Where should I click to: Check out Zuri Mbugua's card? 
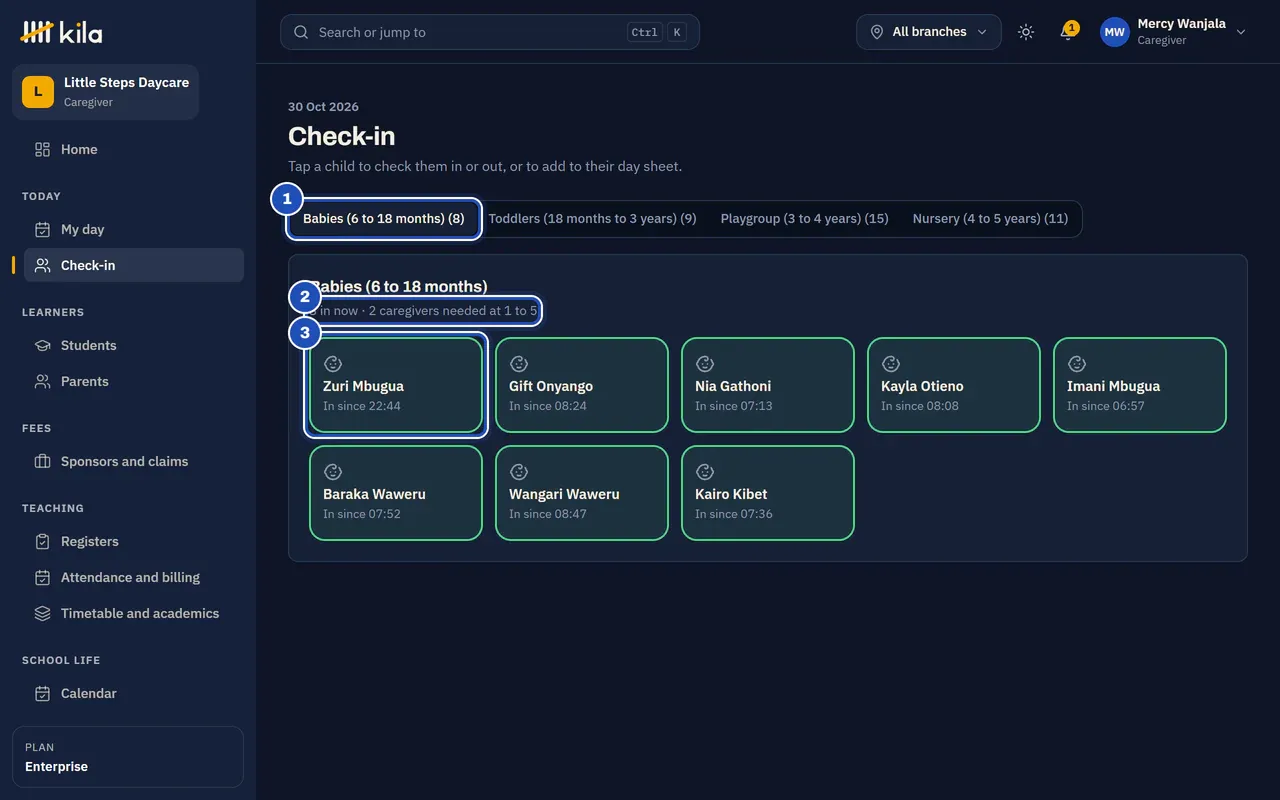point(396,385)
